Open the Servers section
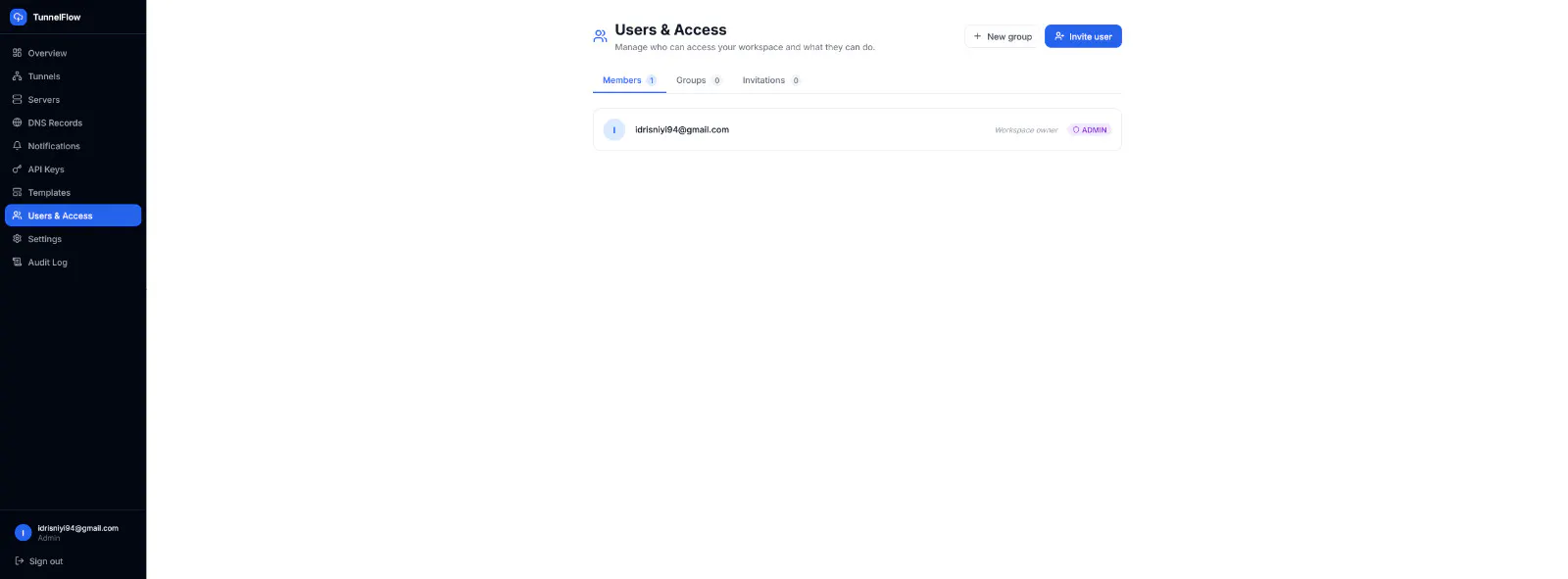Viewport: 1568px width, 579px height. tap(73, 100)
